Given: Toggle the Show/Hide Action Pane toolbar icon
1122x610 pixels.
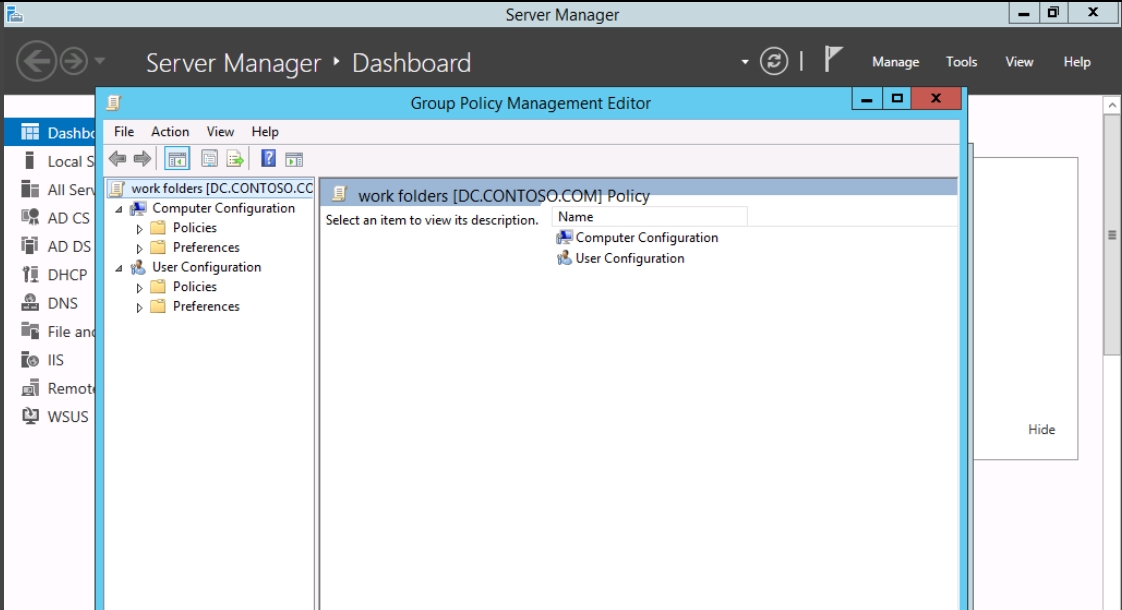Looking at the screenshot, I should (x=294, y=159).
